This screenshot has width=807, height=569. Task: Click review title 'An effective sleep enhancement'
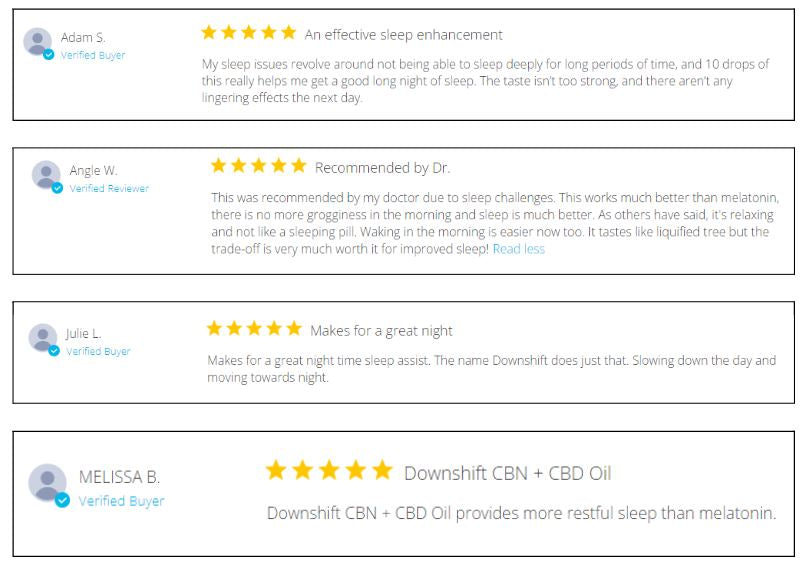coord(404,35)
